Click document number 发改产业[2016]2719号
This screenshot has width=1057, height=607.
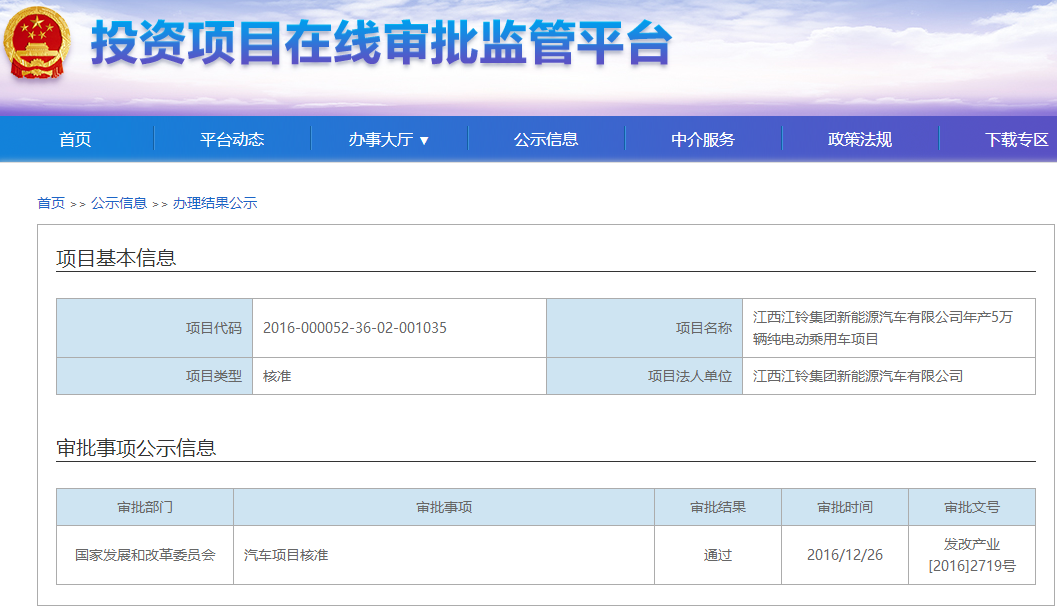(971, 555)
